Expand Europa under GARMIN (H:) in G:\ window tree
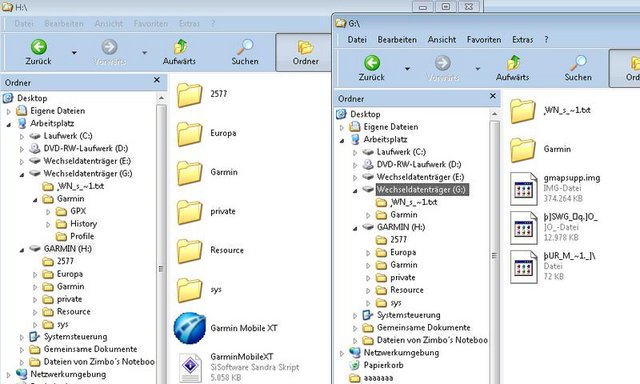Viewport: 640px width, 384px height. click(368, 253)
